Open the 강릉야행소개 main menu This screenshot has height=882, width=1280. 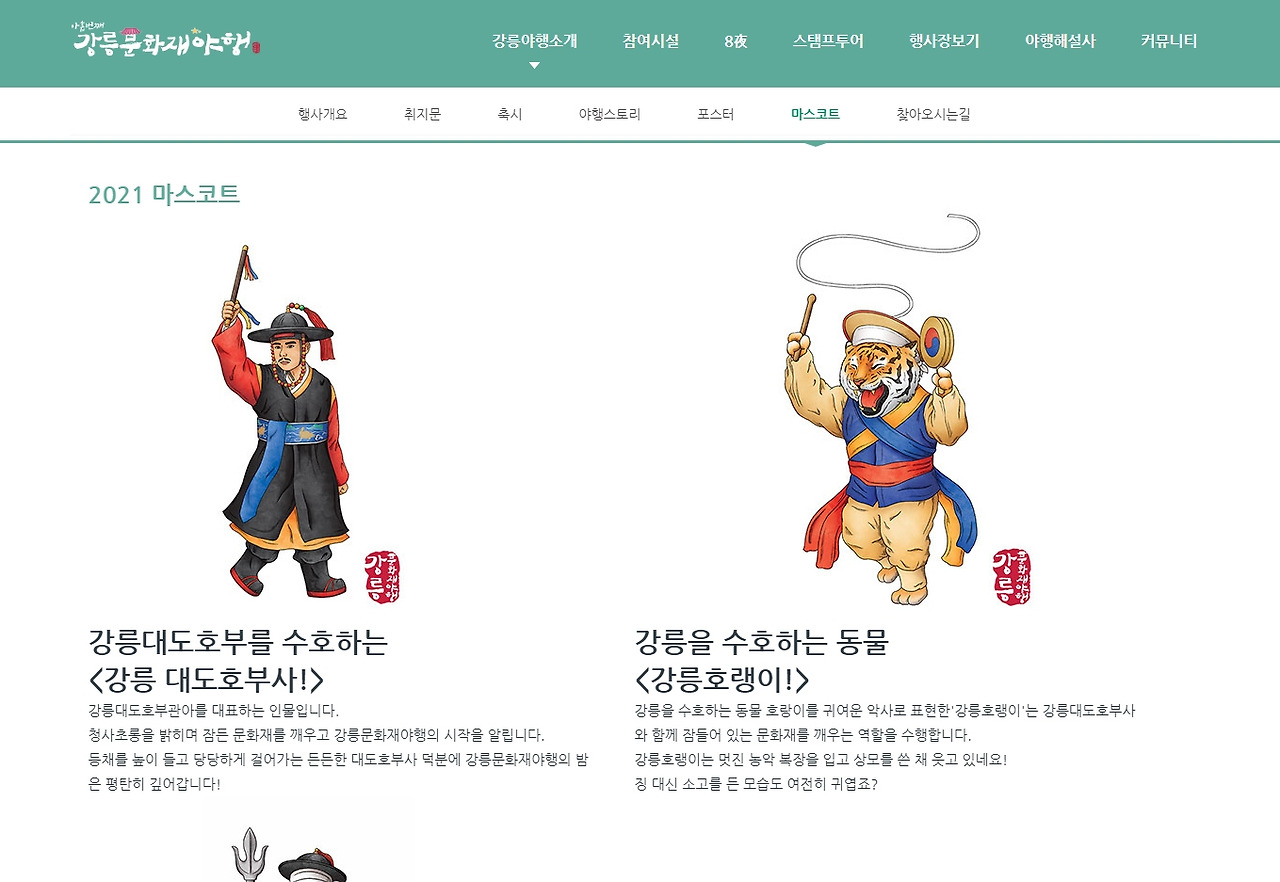click(x=534, y=41)
